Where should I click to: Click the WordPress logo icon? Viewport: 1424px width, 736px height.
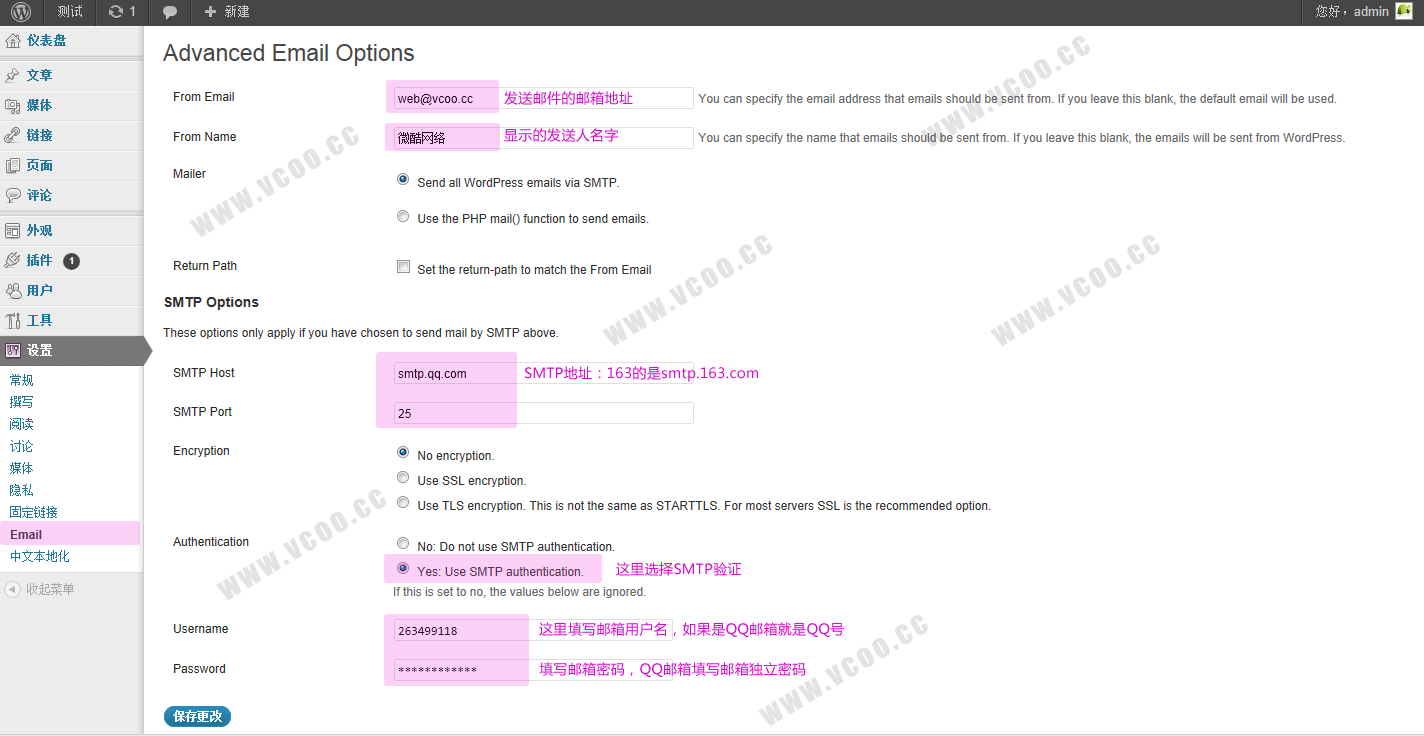pos(21,12)
